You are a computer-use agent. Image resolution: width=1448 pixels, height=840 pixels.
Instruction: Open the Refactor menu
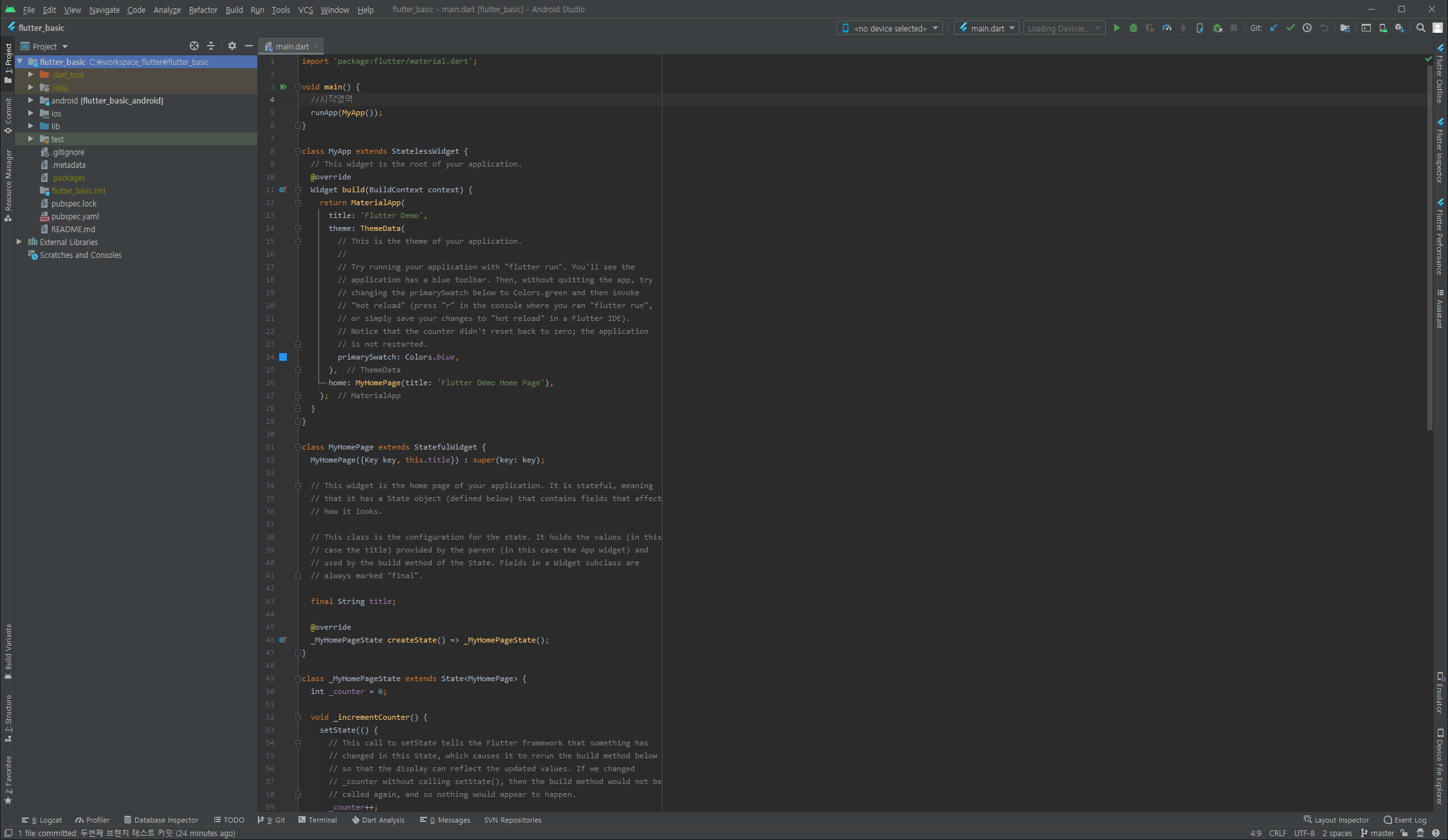coord(203,10)
